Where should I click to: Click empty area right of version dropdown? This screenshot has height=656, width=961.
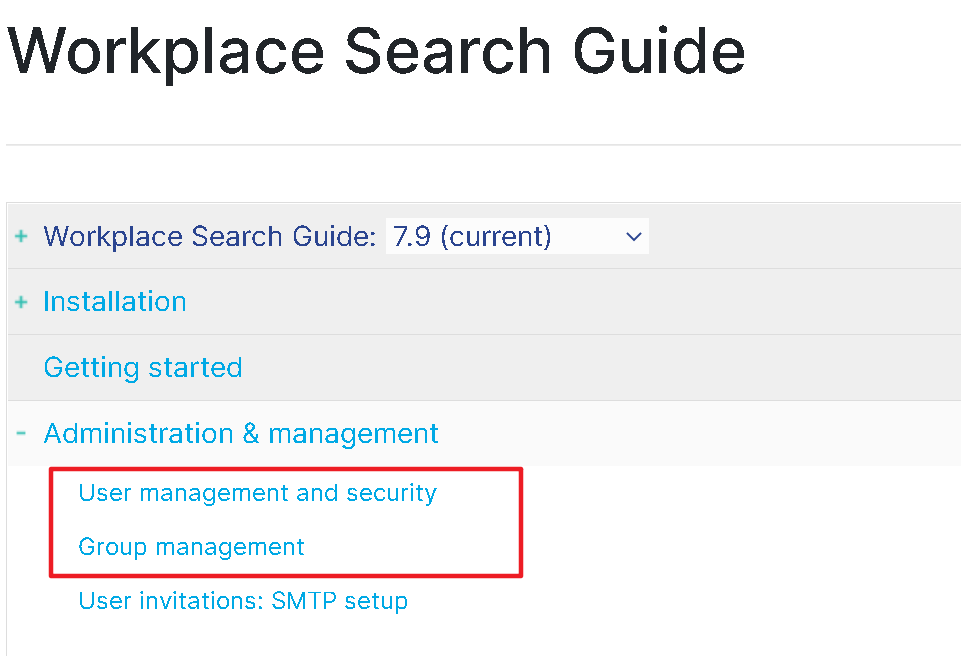click(800, 237)
